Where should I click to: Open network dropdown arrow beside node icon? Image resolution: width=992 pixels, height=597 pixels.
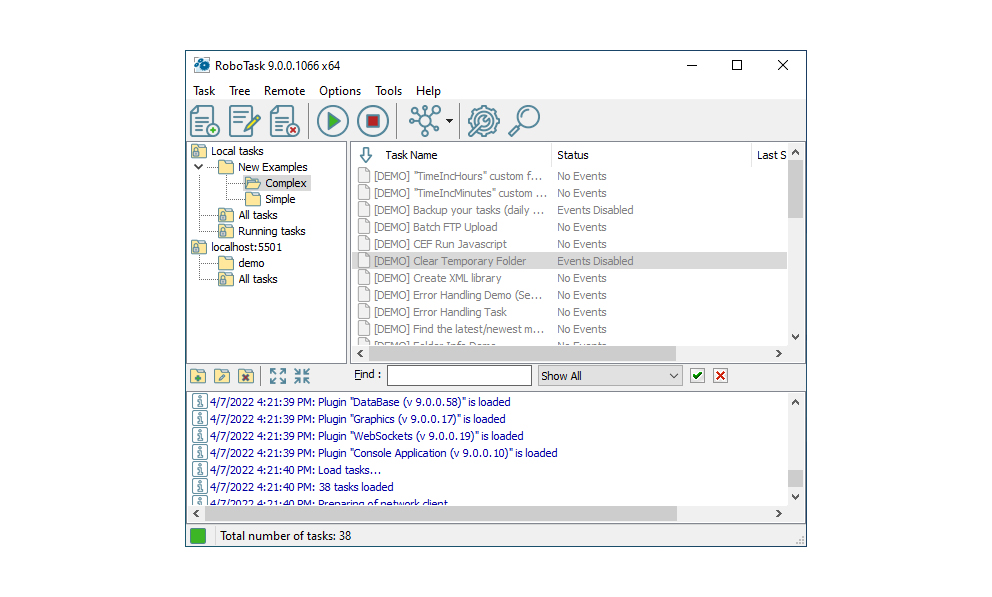click(449, 121)
